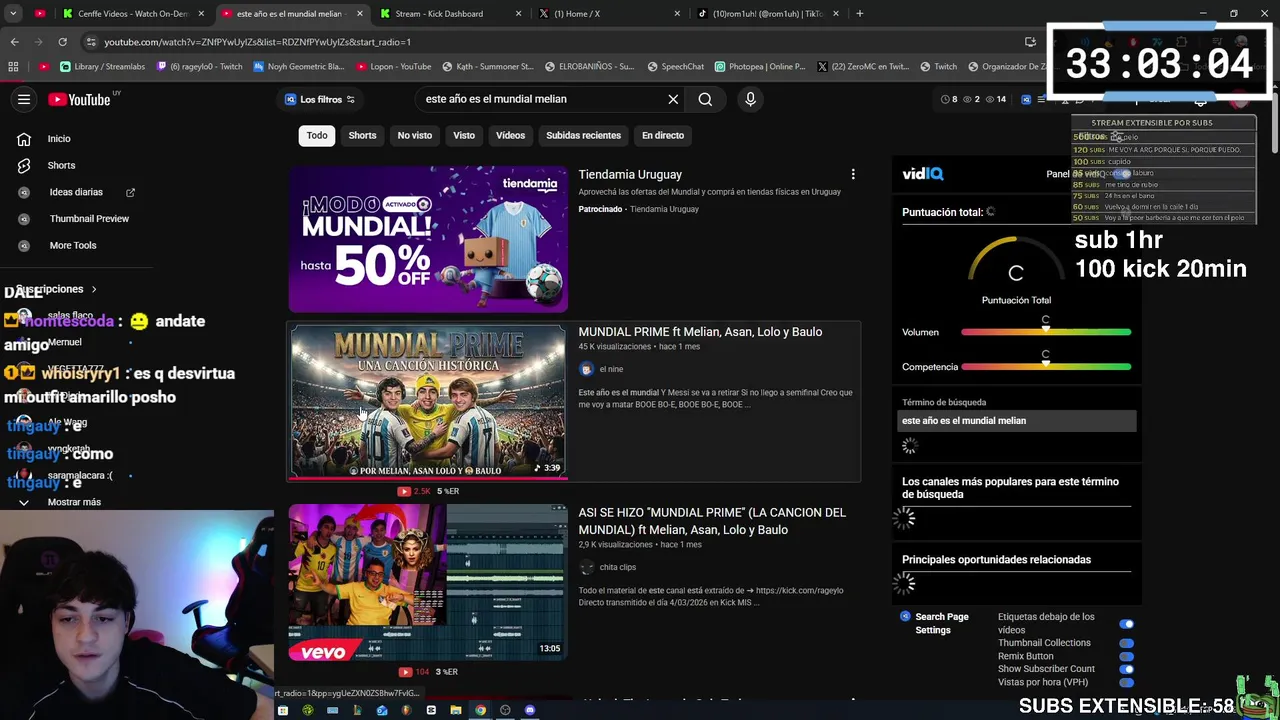Expand Mostrar más in subscriptions list
1280x720 pixels.
tap(74, 502)
